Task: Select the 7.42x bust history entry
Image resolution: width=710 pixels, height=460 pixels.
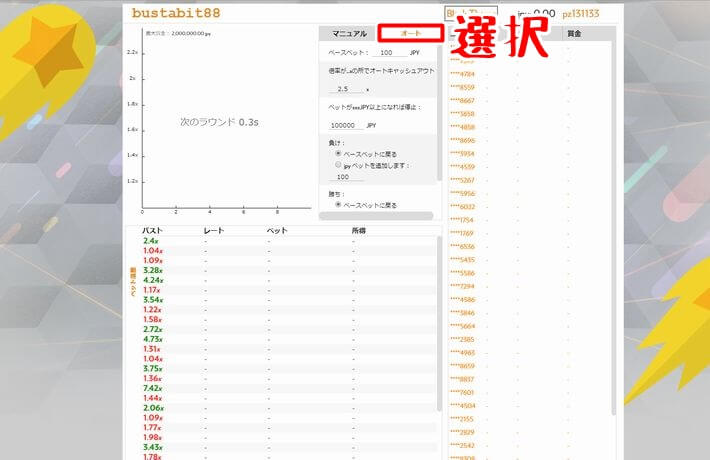Action: coord(152,388)
